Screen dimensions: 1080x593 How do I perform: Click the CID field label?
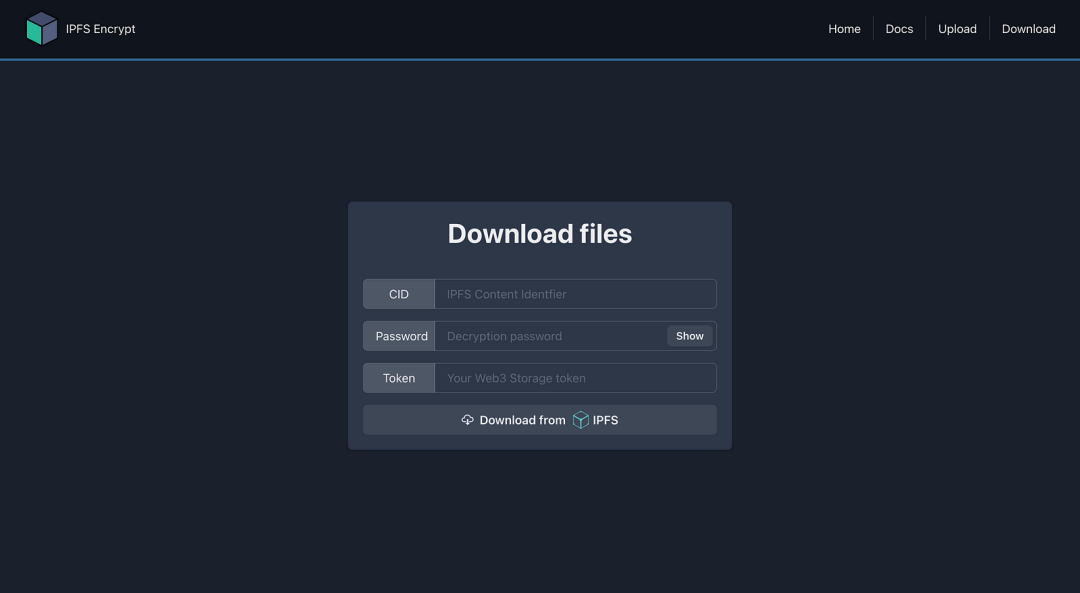399,294
